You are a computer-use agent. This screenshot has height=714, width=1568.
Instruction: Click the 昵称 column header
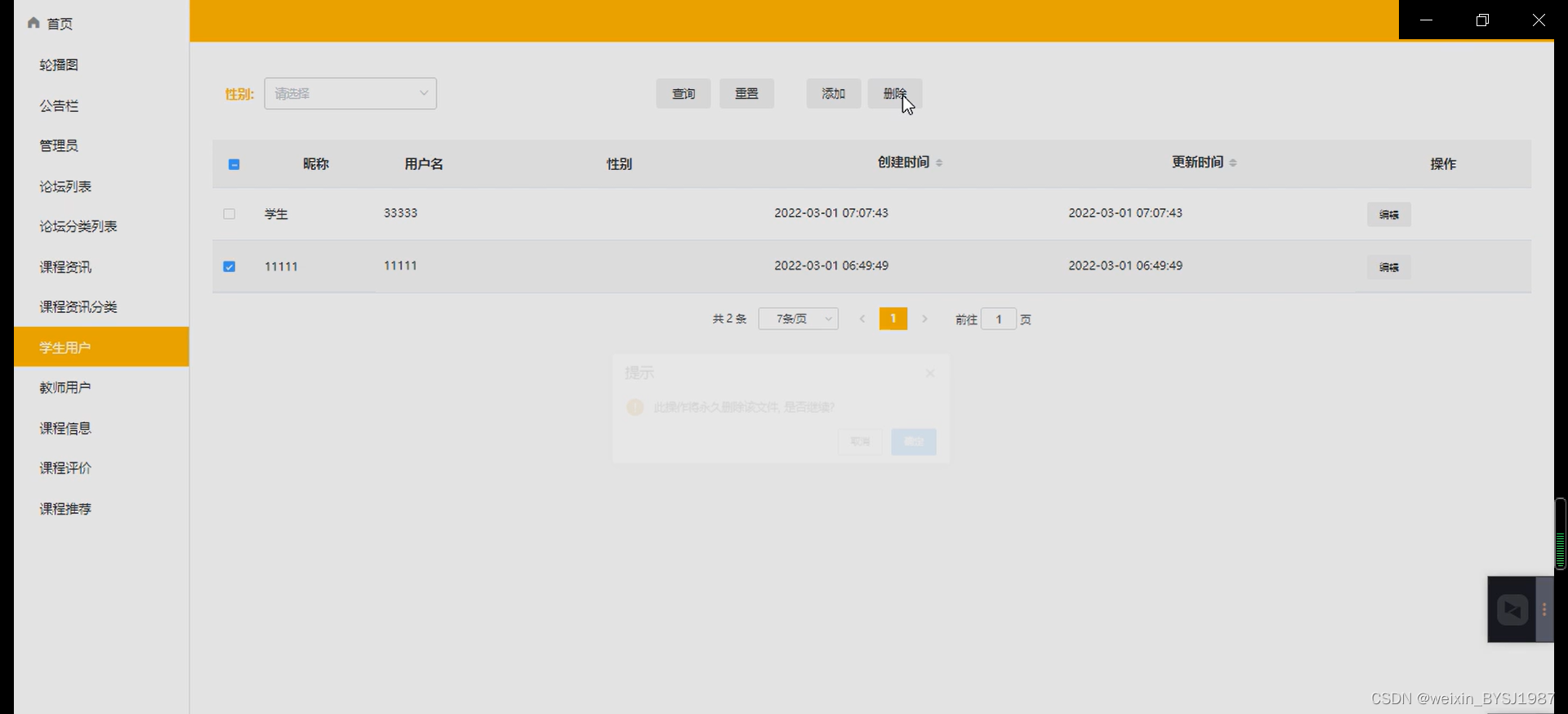(316, 164)
